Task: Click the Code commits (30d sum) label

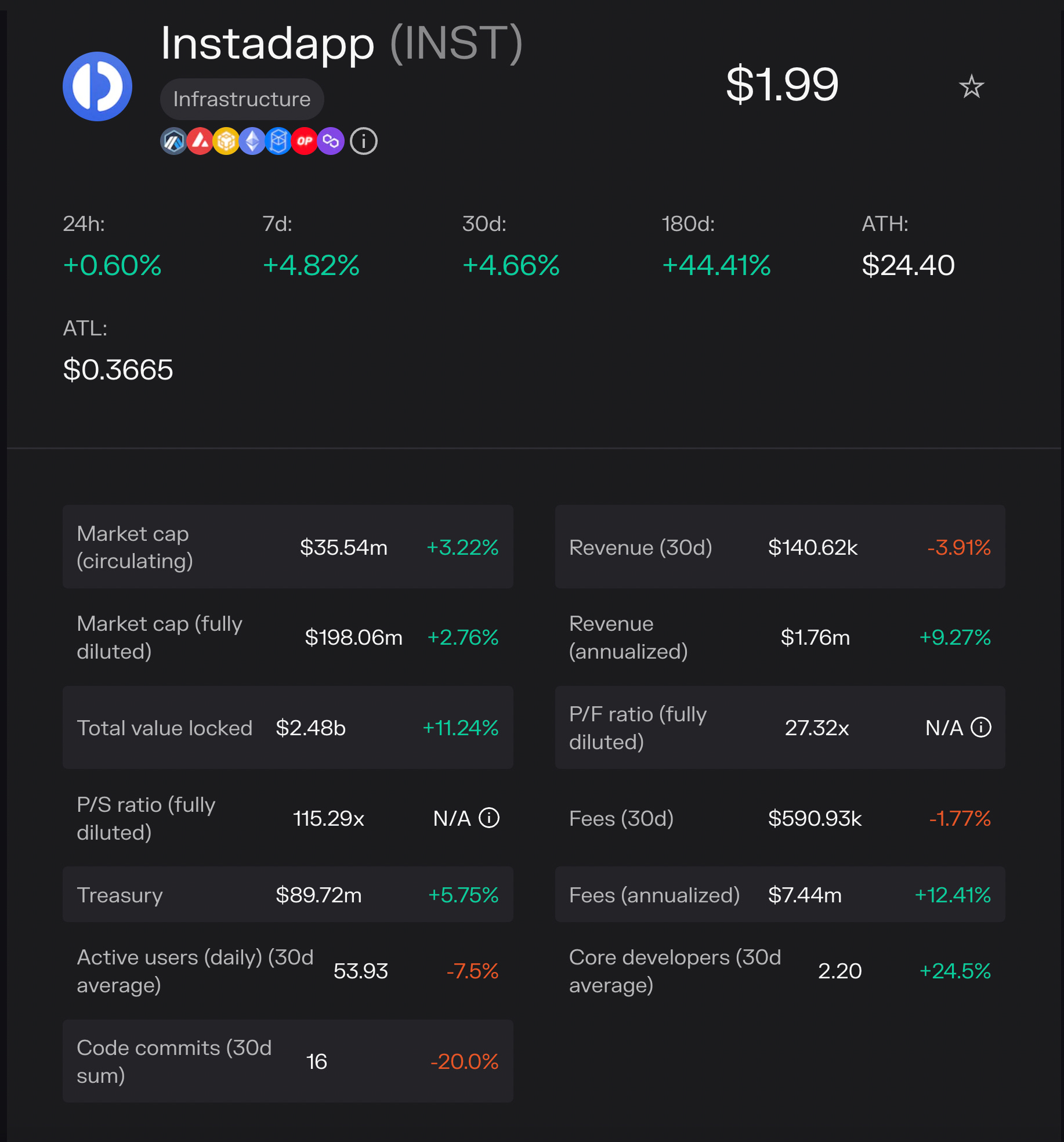Action: [x=174, y=1061]
